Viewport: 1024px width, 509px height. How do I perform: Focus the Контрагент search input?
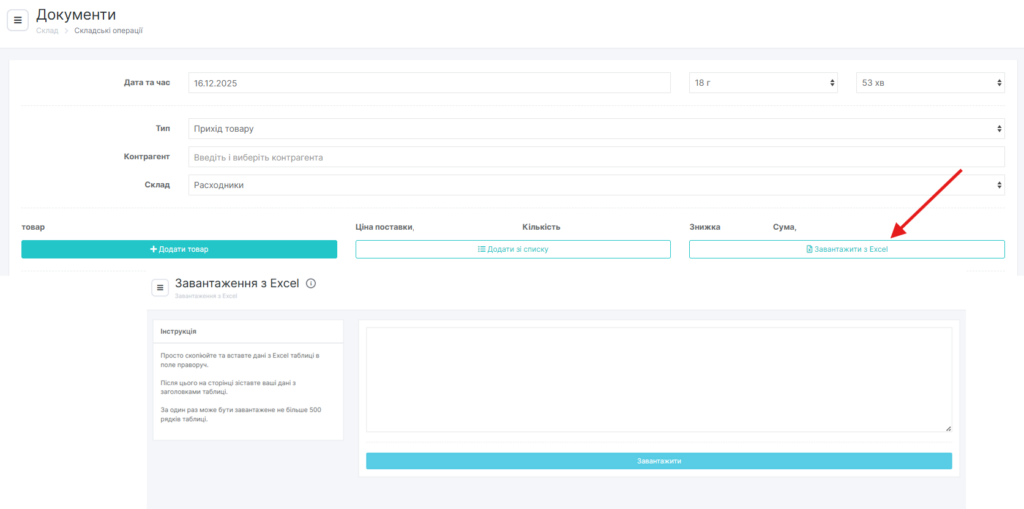[x=596, y=157]
